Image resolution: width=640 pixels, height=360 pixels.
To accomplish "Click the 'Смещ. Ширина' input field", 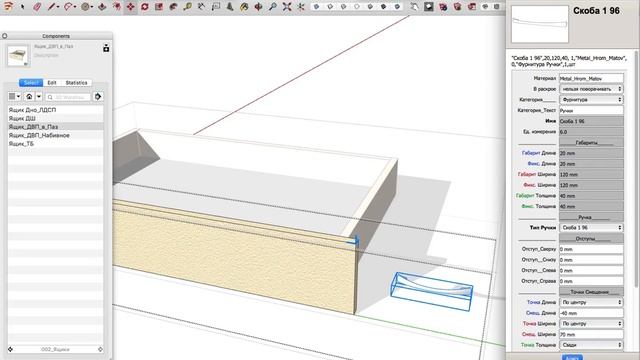I will [x=591, y=334].
